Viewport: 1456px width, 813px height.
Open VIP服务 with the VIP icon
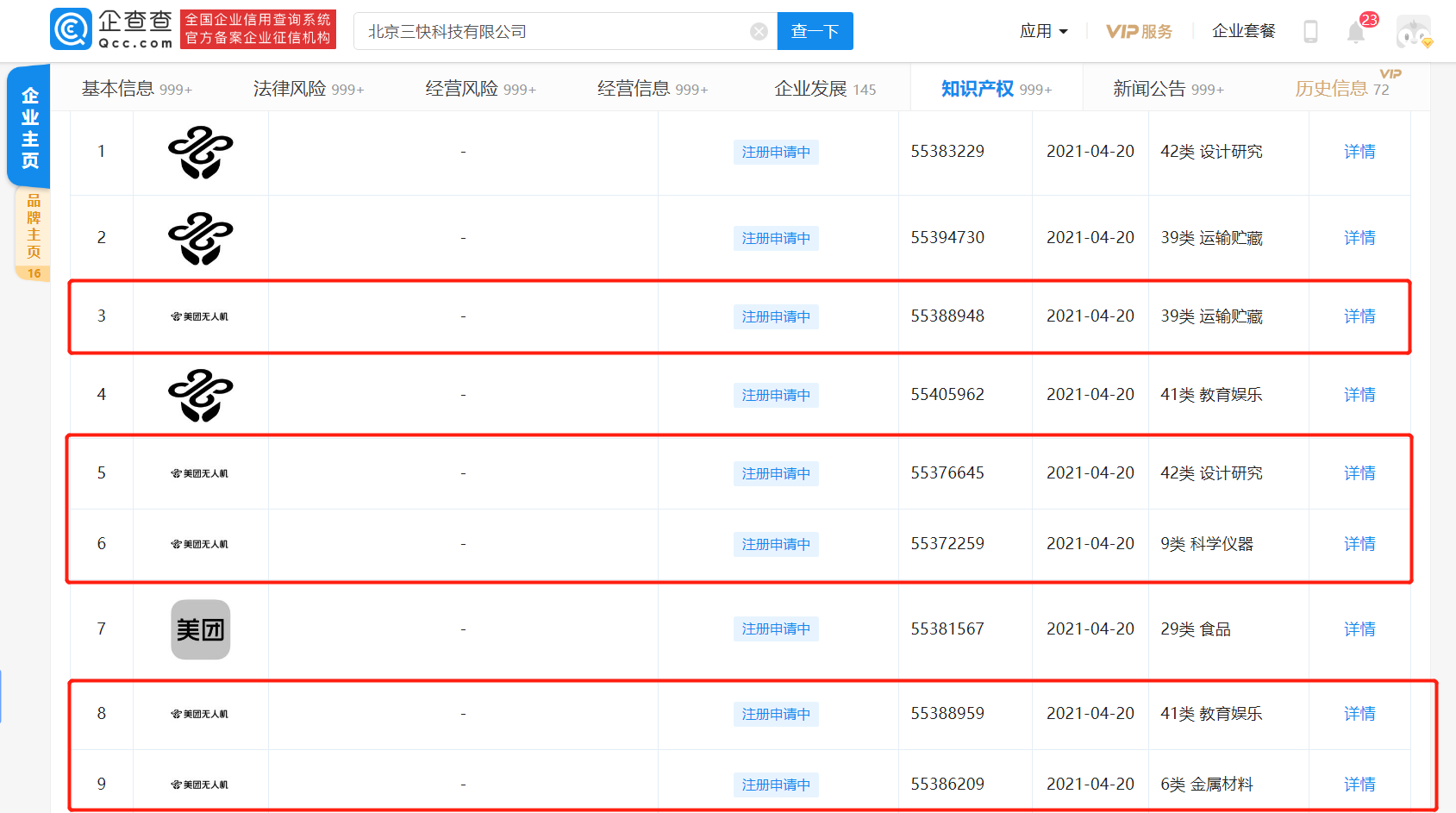(x=1138, y=31)
